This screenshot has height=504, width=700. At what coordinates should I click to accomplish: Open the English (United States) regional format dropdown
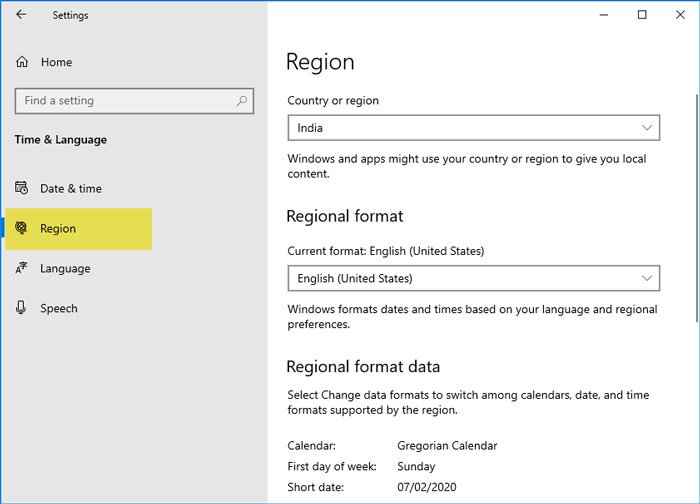tap(473, 278)
